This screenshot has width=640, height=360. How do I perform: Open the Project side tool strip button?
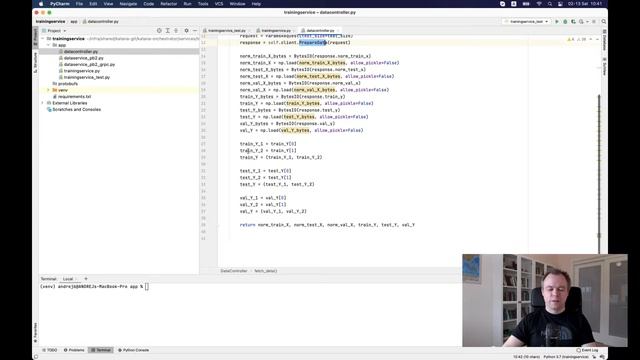point(36,37)
